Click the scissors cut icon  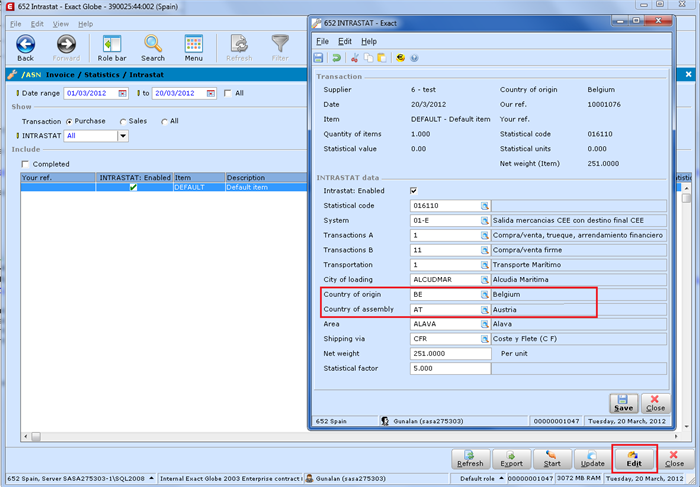pos(355,58)
